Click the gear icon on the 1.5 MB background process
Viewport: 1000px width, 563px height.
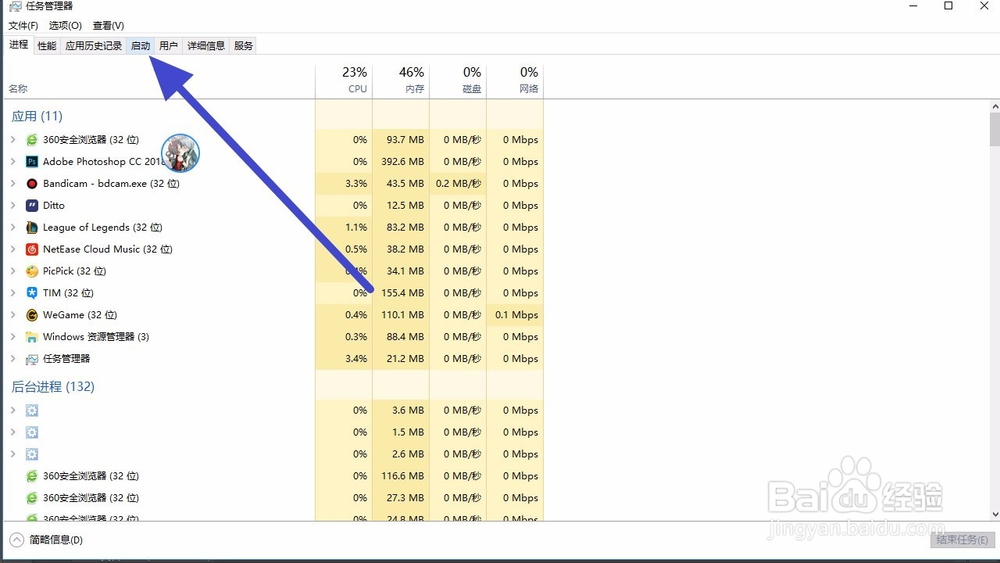click(32, 432)
